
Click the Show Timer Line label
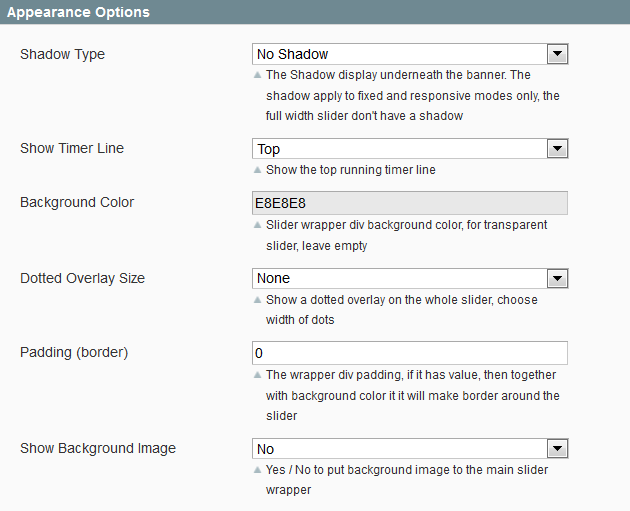pyautogui.click(x=72, y=148)
